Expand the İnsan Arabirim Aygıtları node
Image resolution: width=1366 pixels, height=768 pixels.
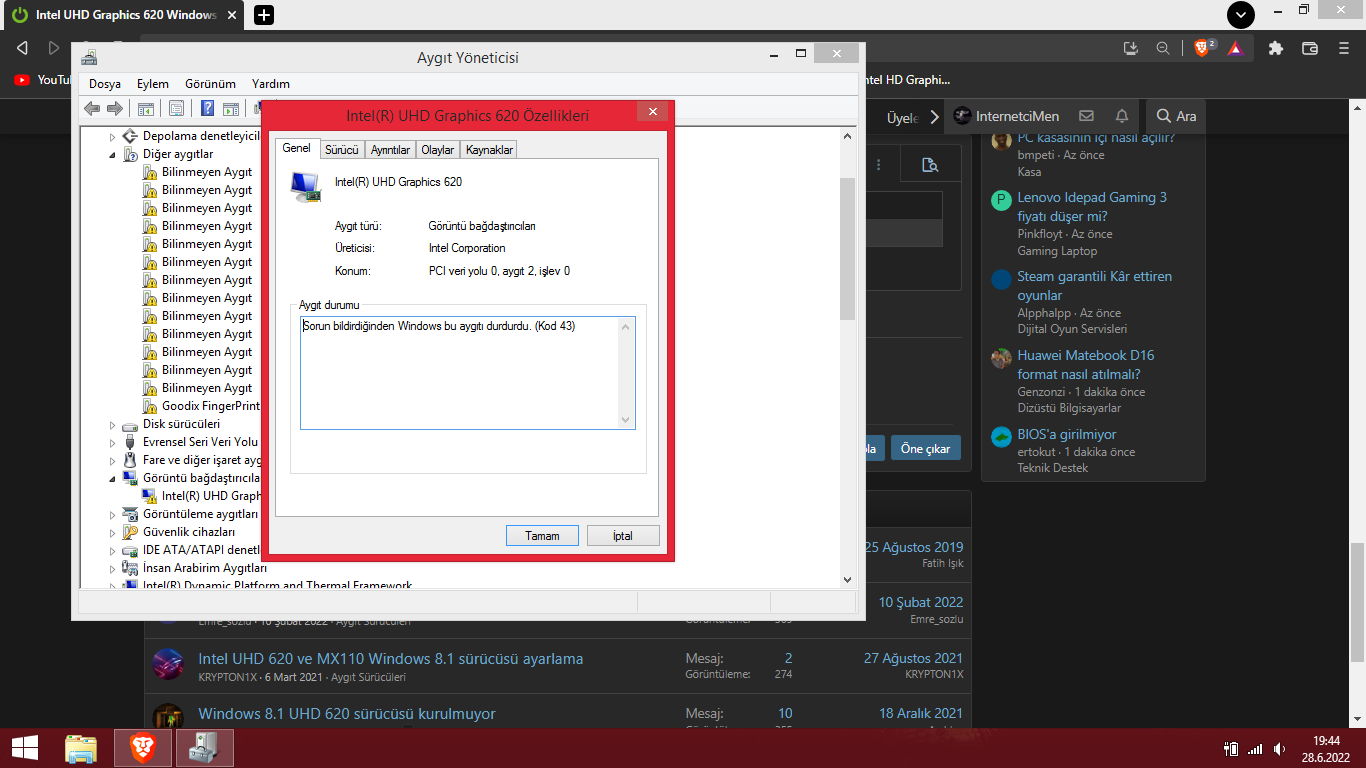pyautogui.click(x=112, y=568)
